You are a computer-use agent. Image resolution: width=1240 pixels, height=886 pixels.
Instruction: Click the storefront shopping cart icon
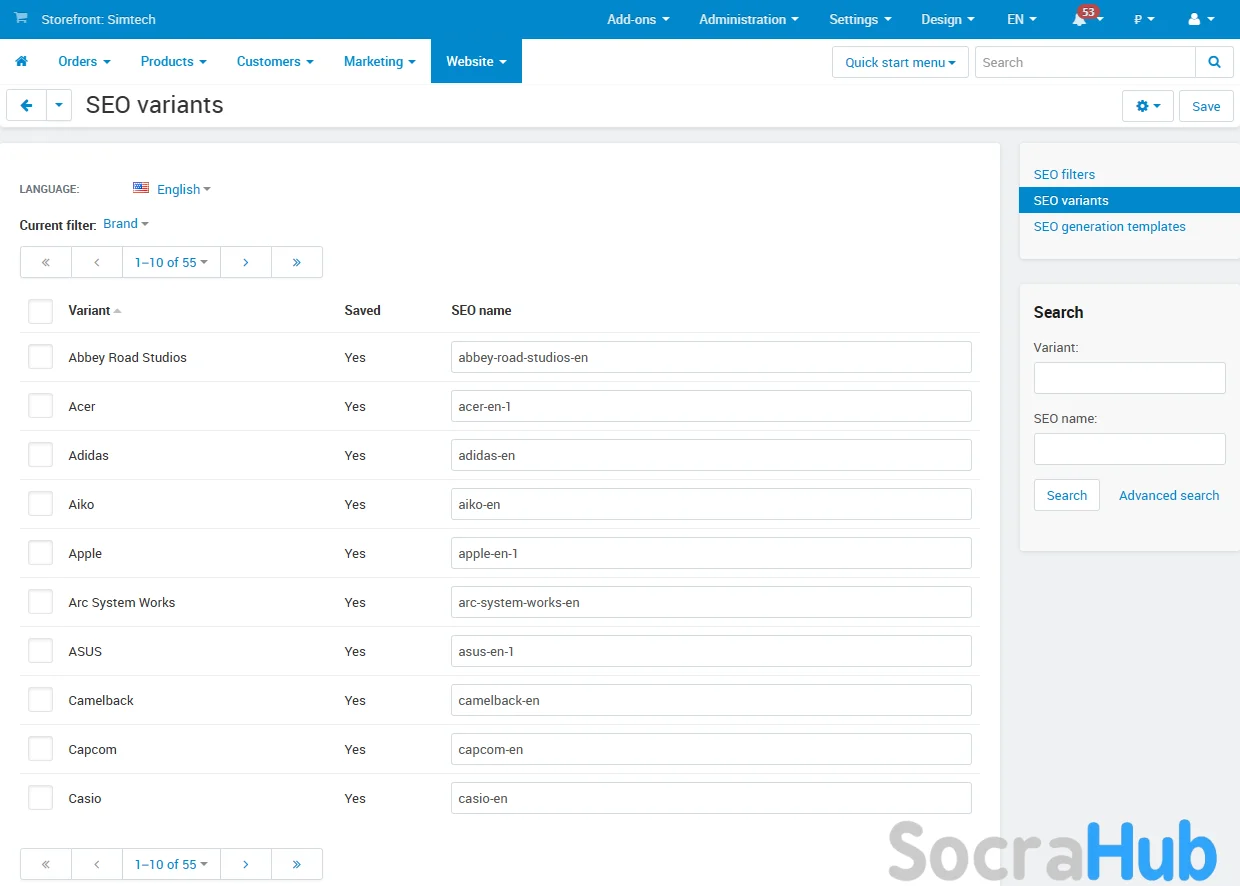coord(21,19)
